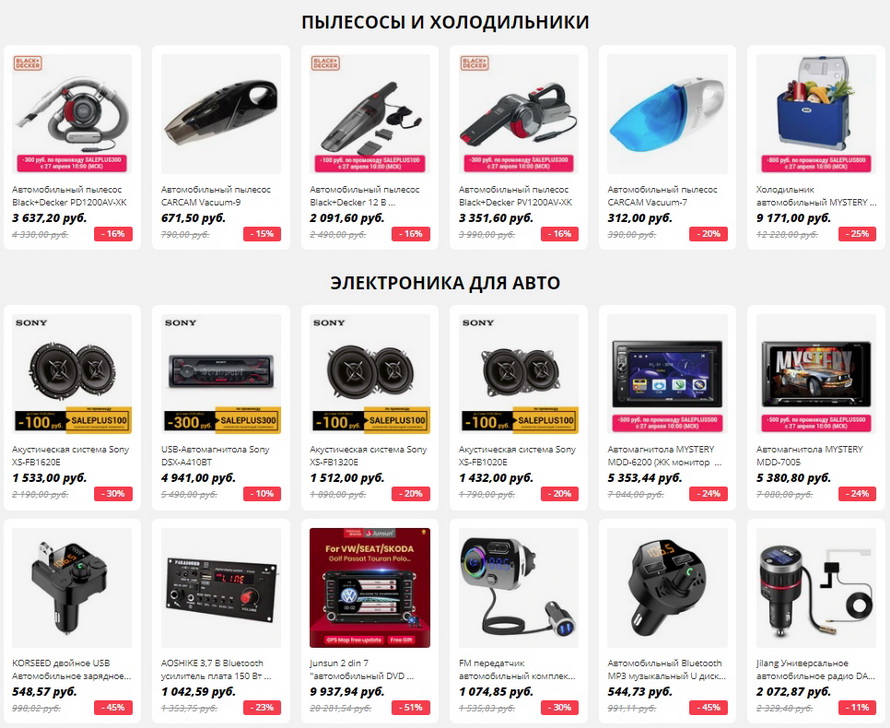
Task: Open FM transmitter car kit title
Action: 517,670
